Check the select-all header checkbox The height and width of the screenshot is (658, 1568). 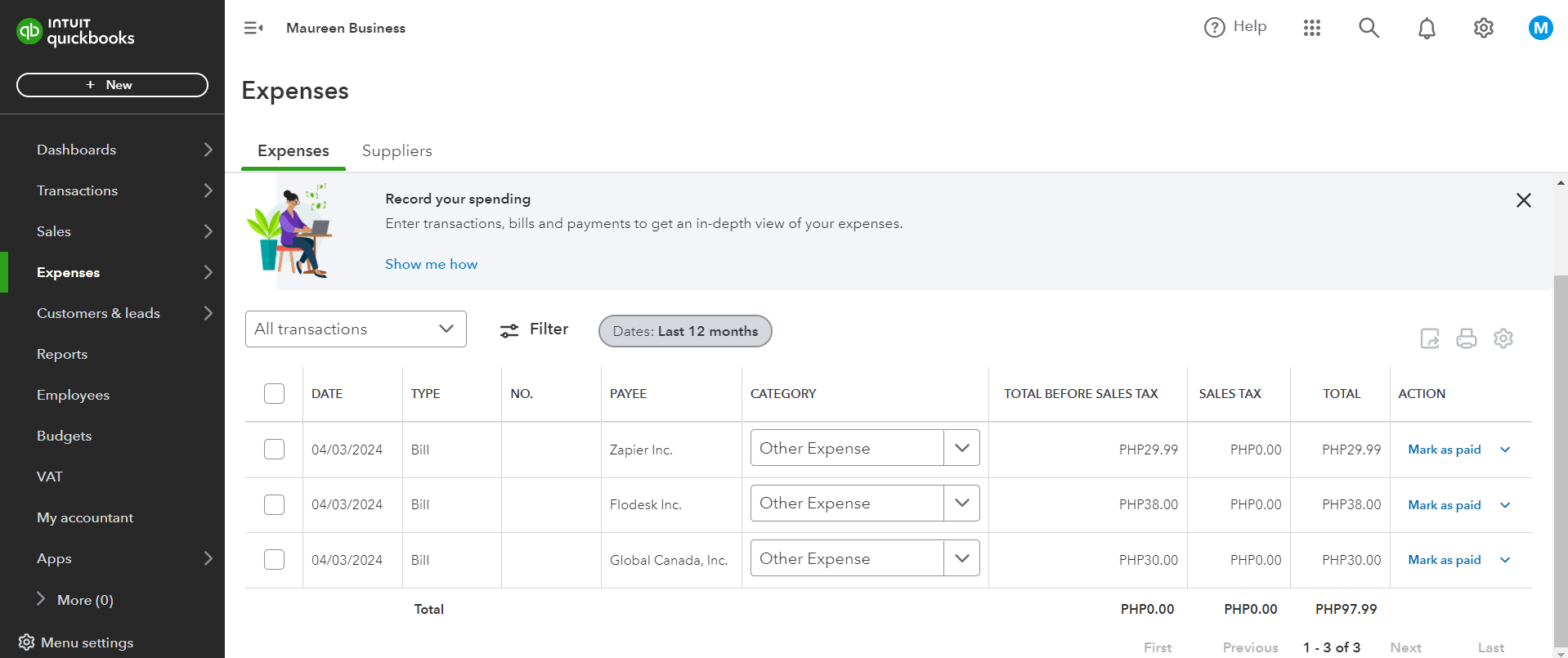[x=275, y=393]
